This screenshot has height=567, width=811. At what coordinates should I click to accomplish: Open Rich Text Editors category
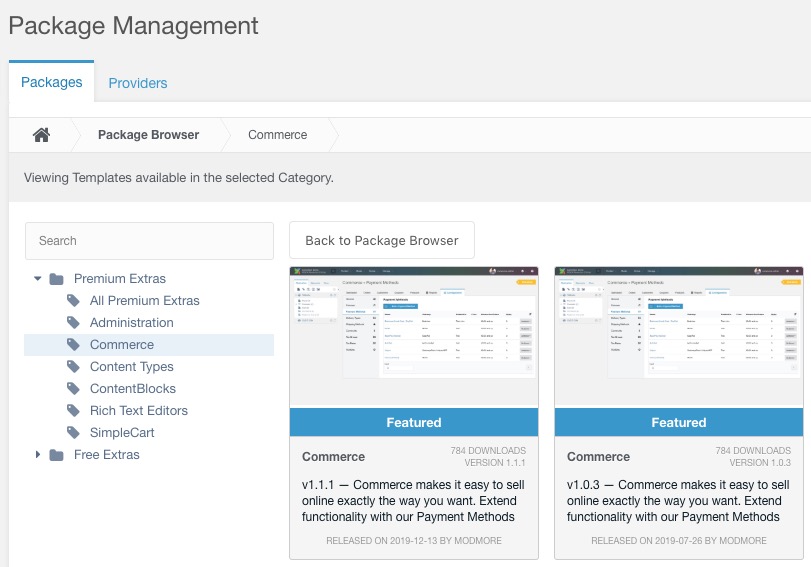[x=139, y=411]
